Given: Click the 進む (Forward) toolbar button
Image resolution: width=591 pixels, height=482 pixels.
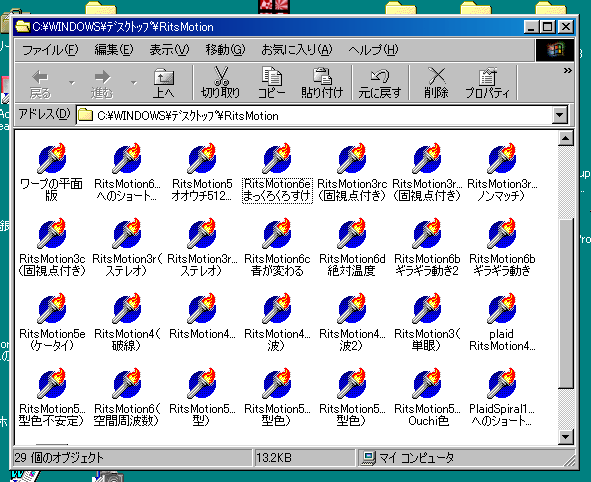Looking at the screenshot, I should click(102, 84).
